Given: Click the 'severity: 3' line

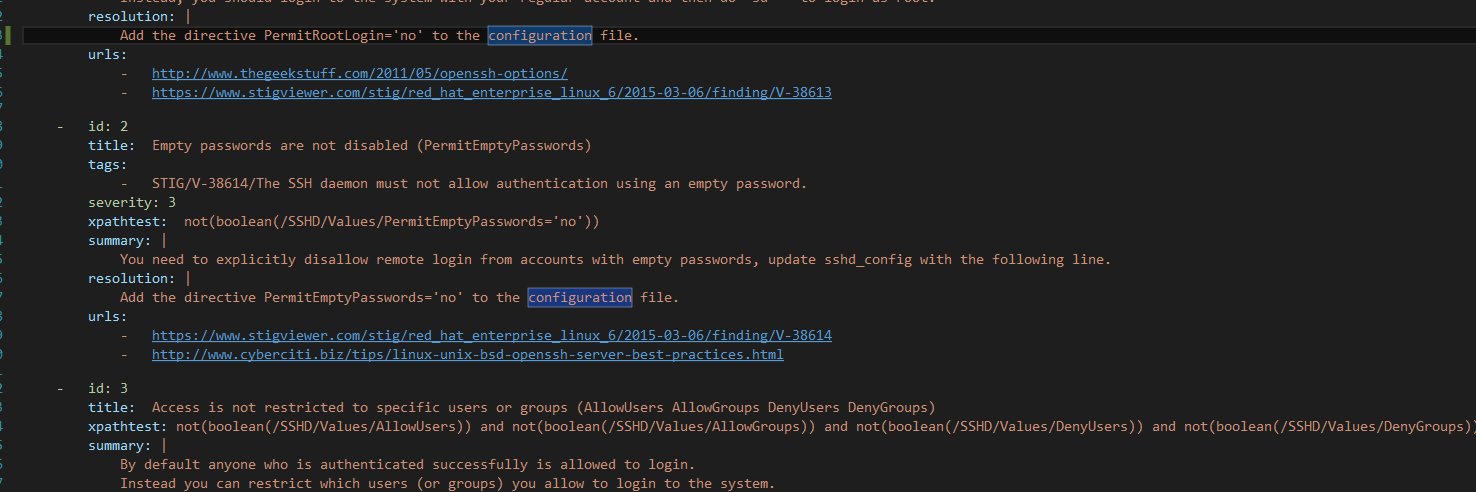Looking at the screenshot, I should click(132, 202).
